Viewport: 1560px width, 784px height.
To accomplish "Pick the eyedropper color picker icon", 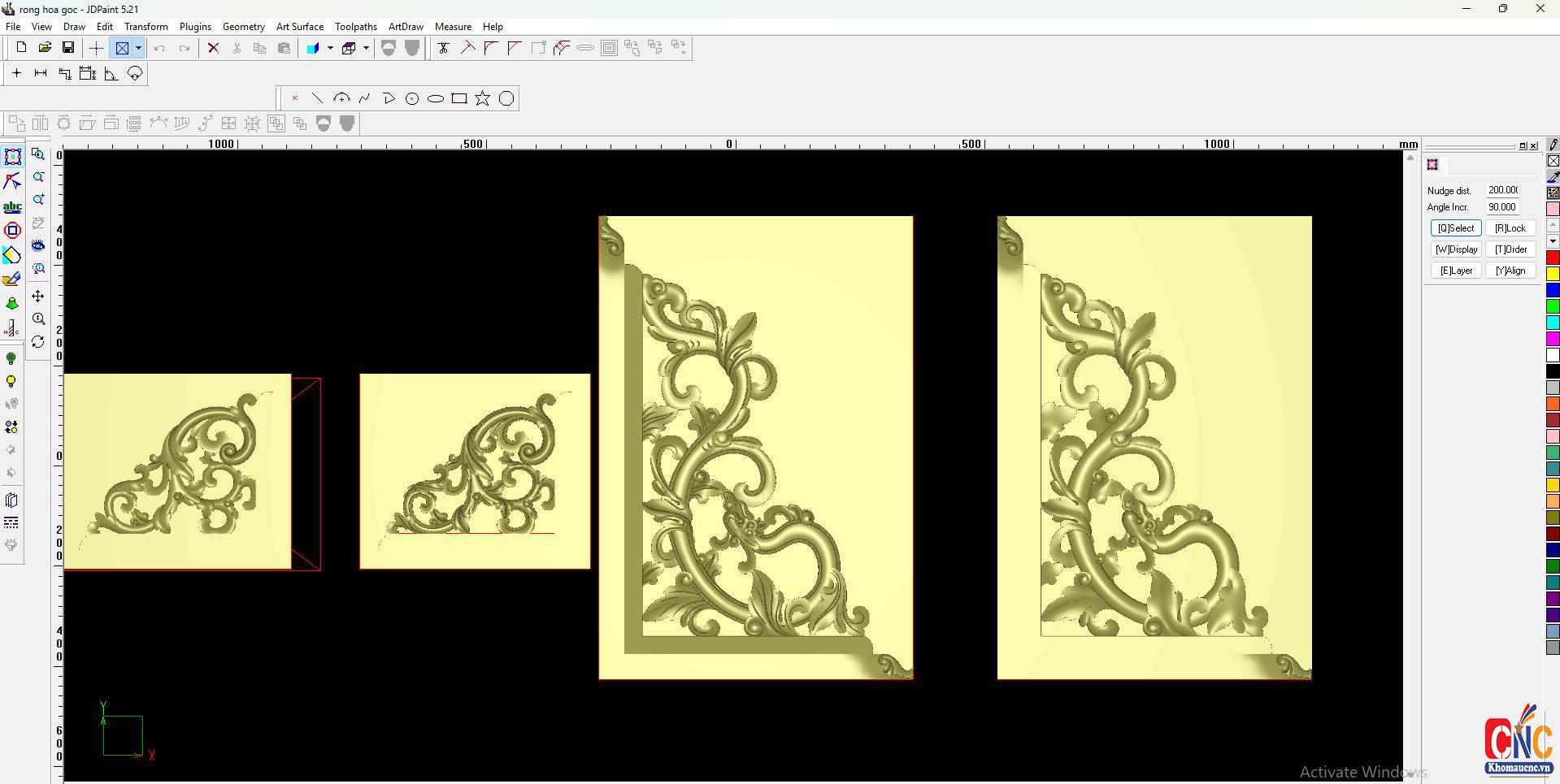I will [x=1553, y=176].
